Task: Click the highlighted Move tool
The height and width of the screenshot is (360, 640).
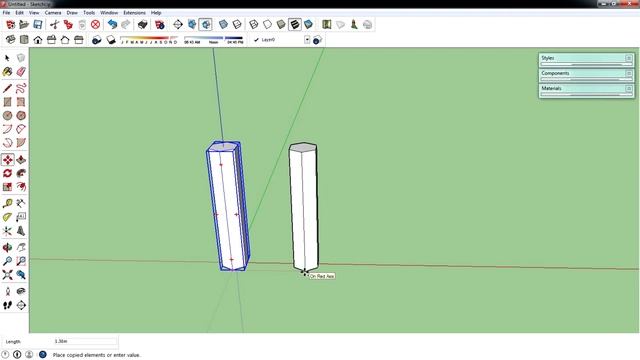Action: [7, 160]
